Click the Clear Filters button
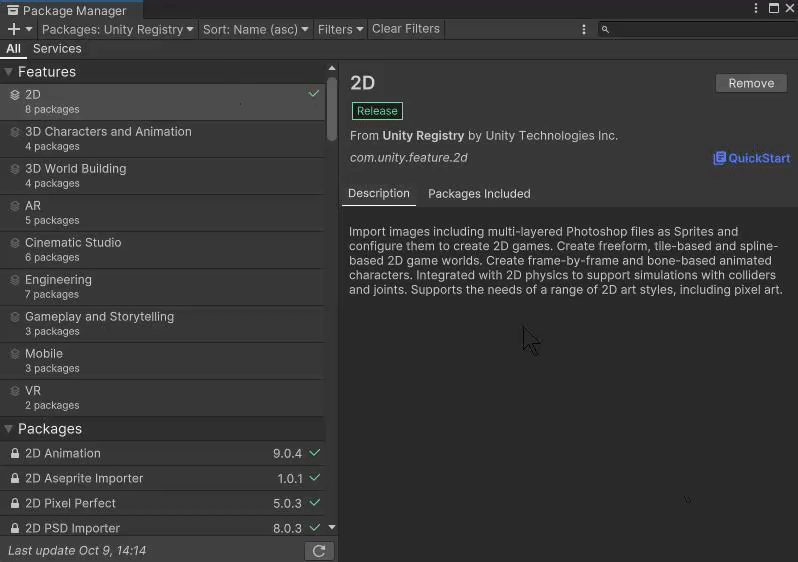Viewport: 798px width, 562px height. pyautogui.click(x=406, y=29)
